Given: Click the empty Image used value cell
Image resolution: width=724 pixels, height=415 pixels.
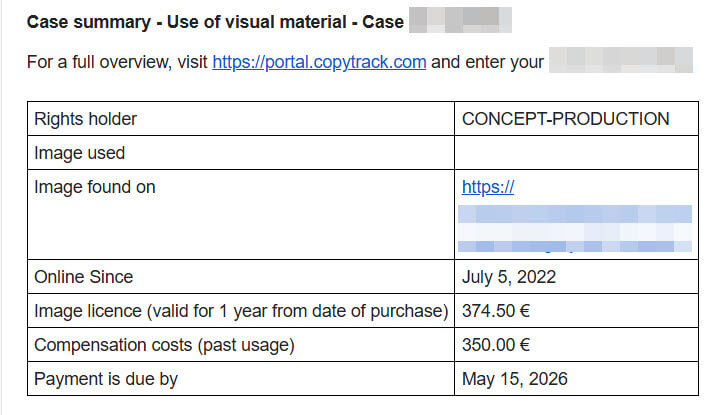Looking at the screenshot, I should click(576, 153).
